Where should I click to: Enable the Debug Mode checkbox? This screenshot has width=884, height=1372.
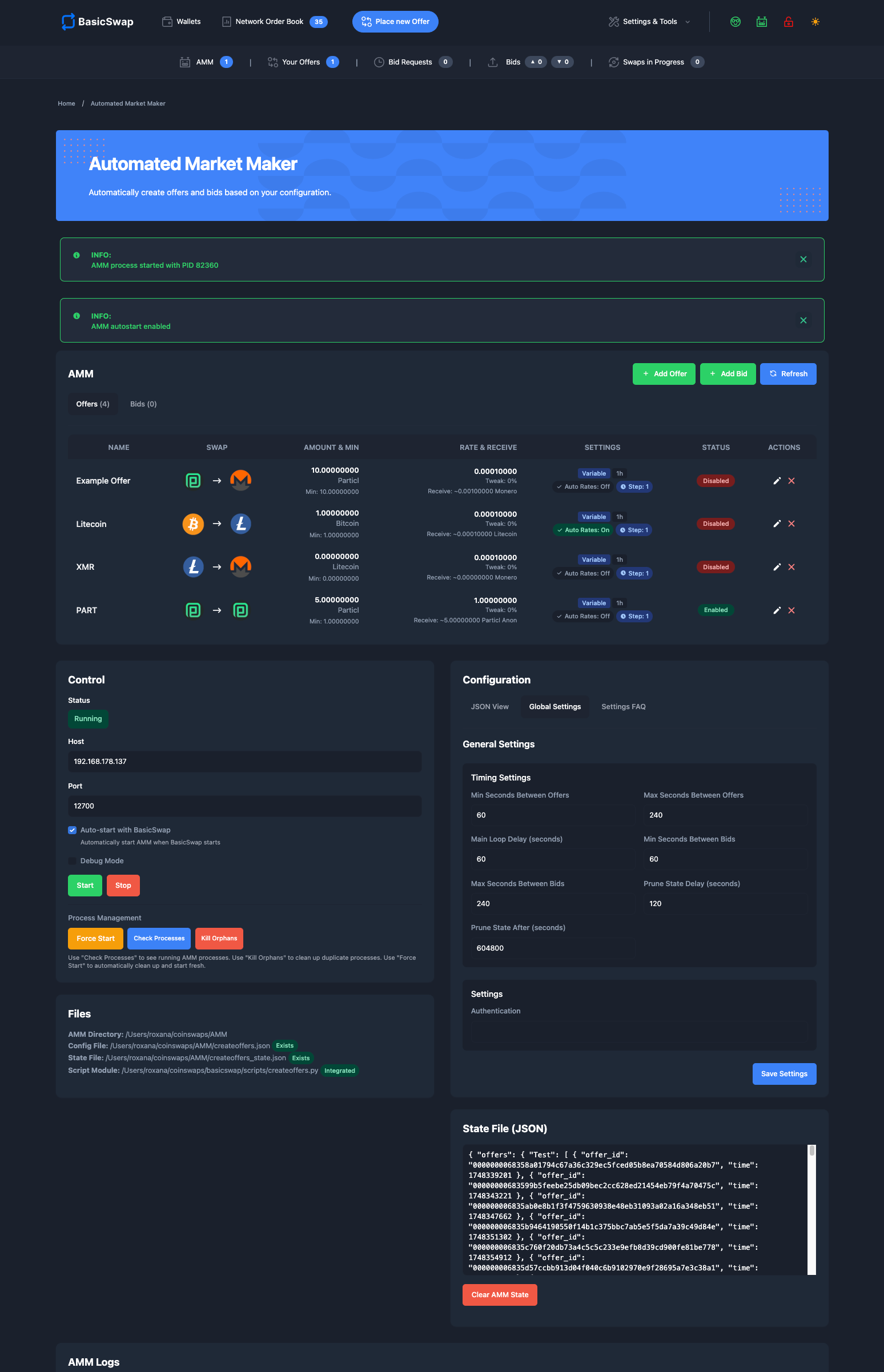[x=73, y=862]
